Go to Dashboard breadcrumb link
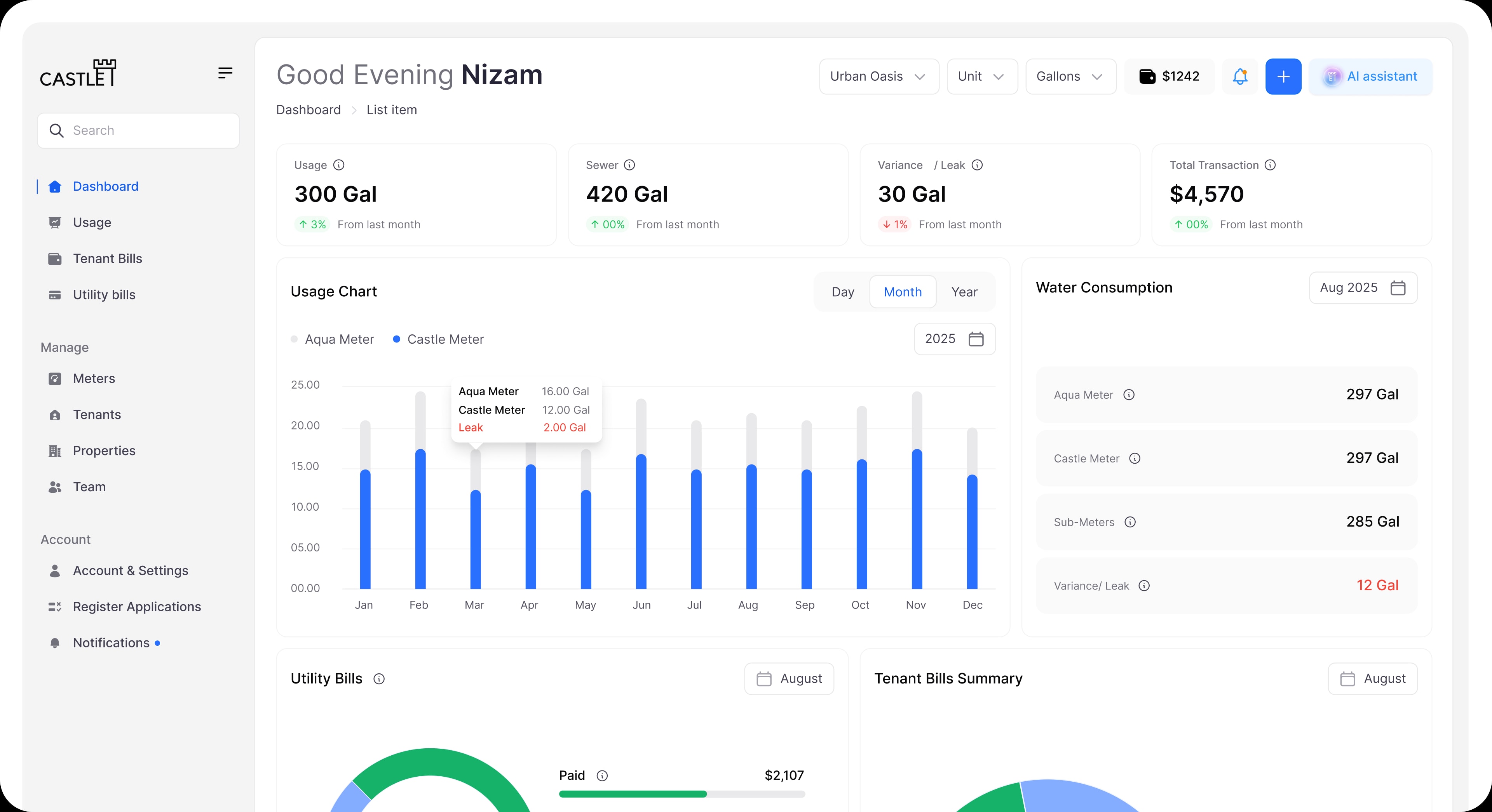This screenshot has height=812, width=1492. tap(308, 110)
